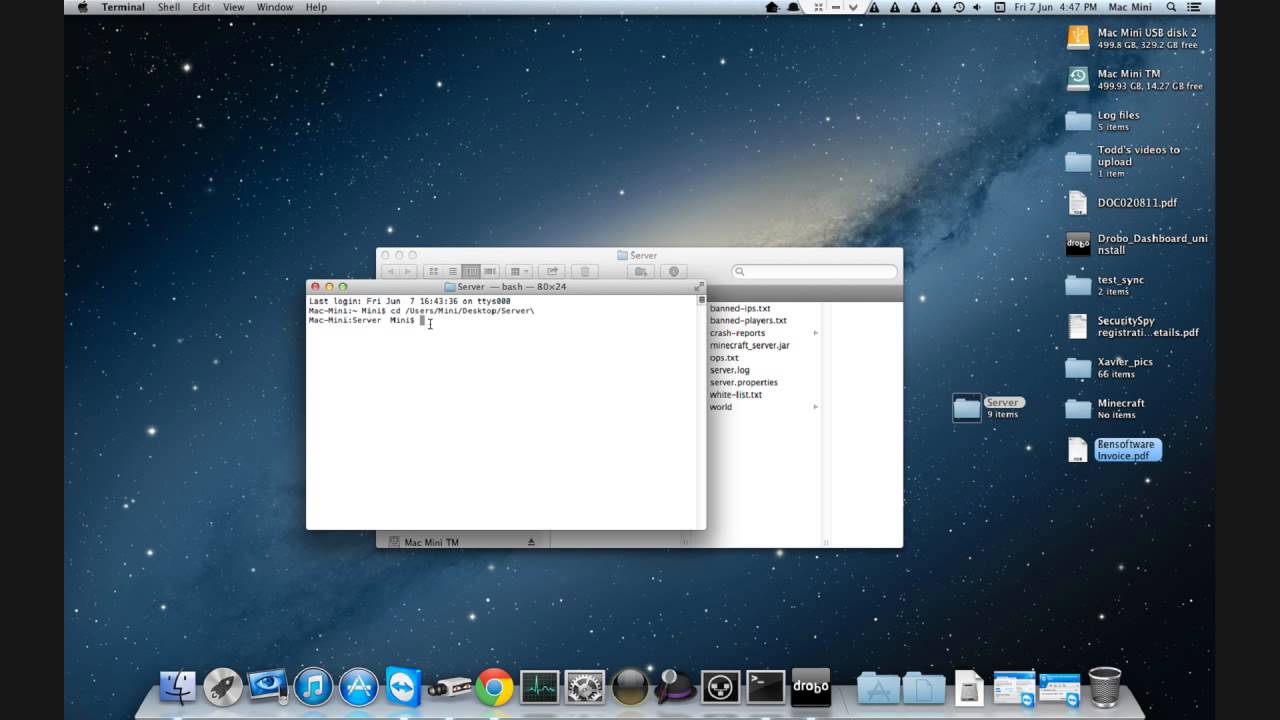
Task: Open the Terminal application menu
Action: (123, 7)
